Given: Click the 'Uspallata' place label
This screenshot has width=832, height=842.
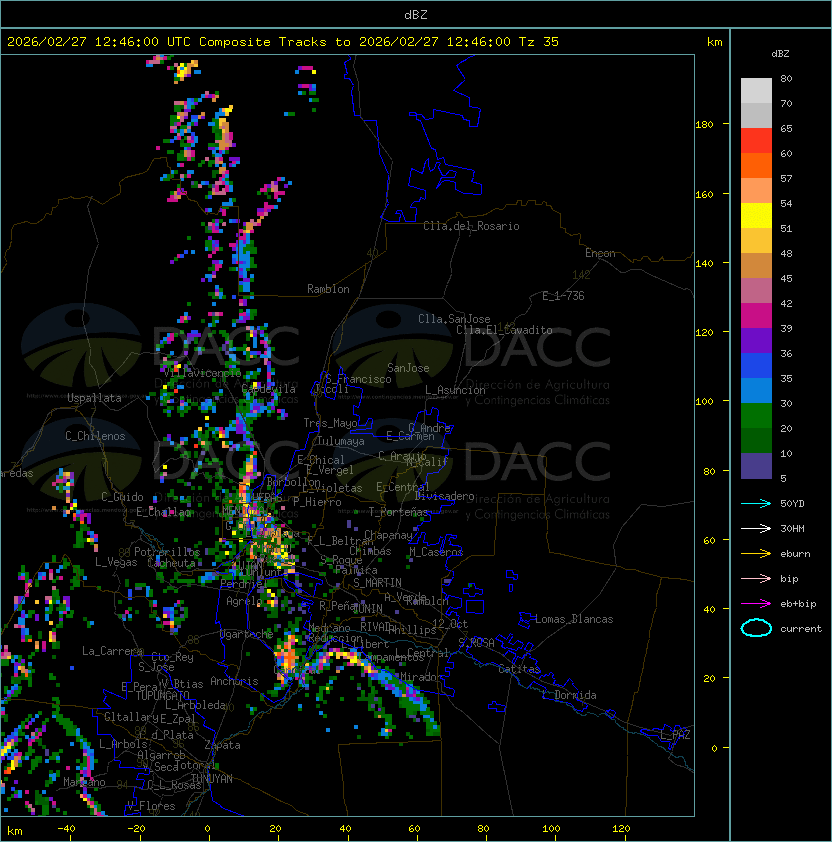Looking at the screenshot, I should point(95,398).
